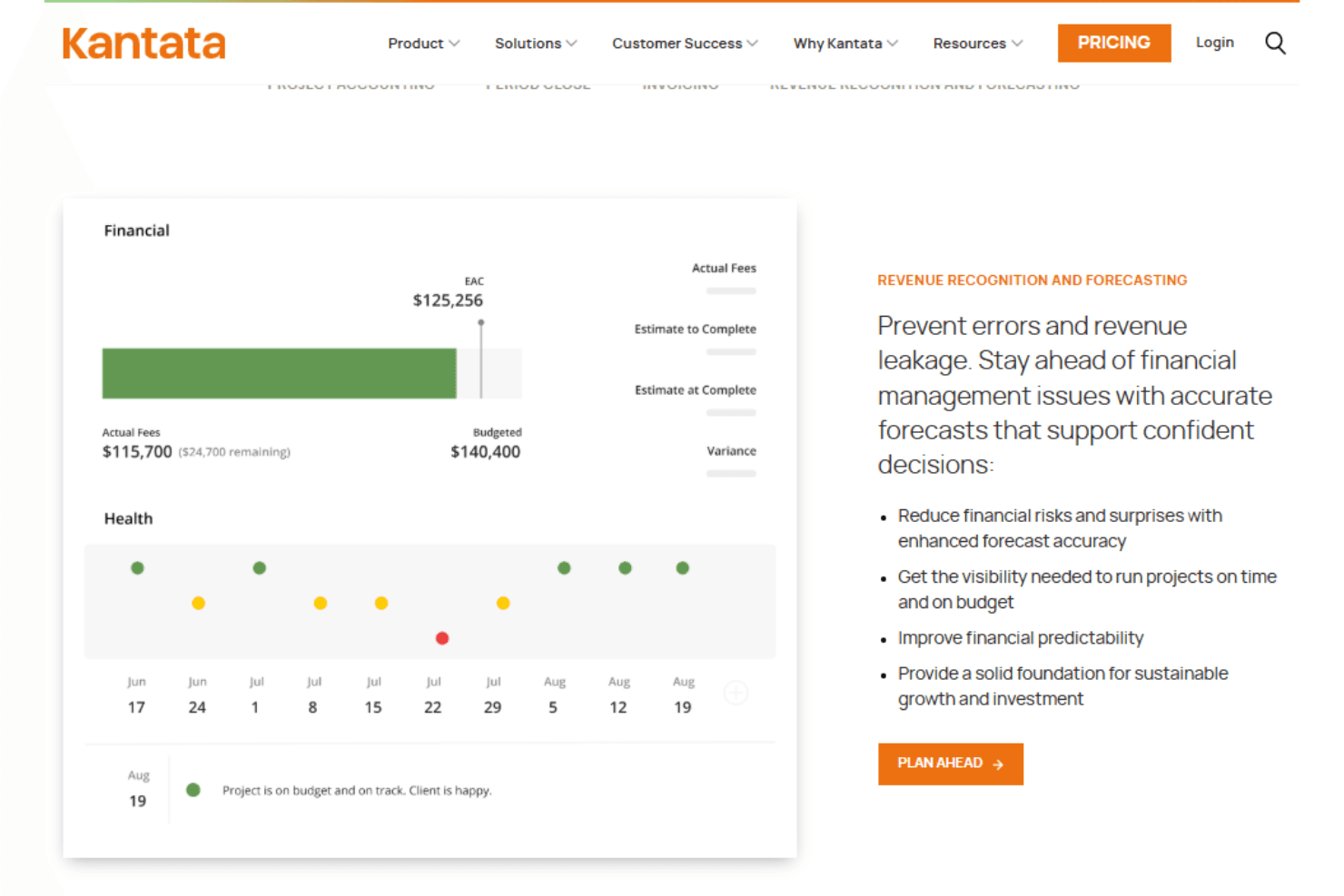The width and height of the screenshot is (1344, 896).
Task: Click the Jul 22 date label
Action: [x=433, y=695]
